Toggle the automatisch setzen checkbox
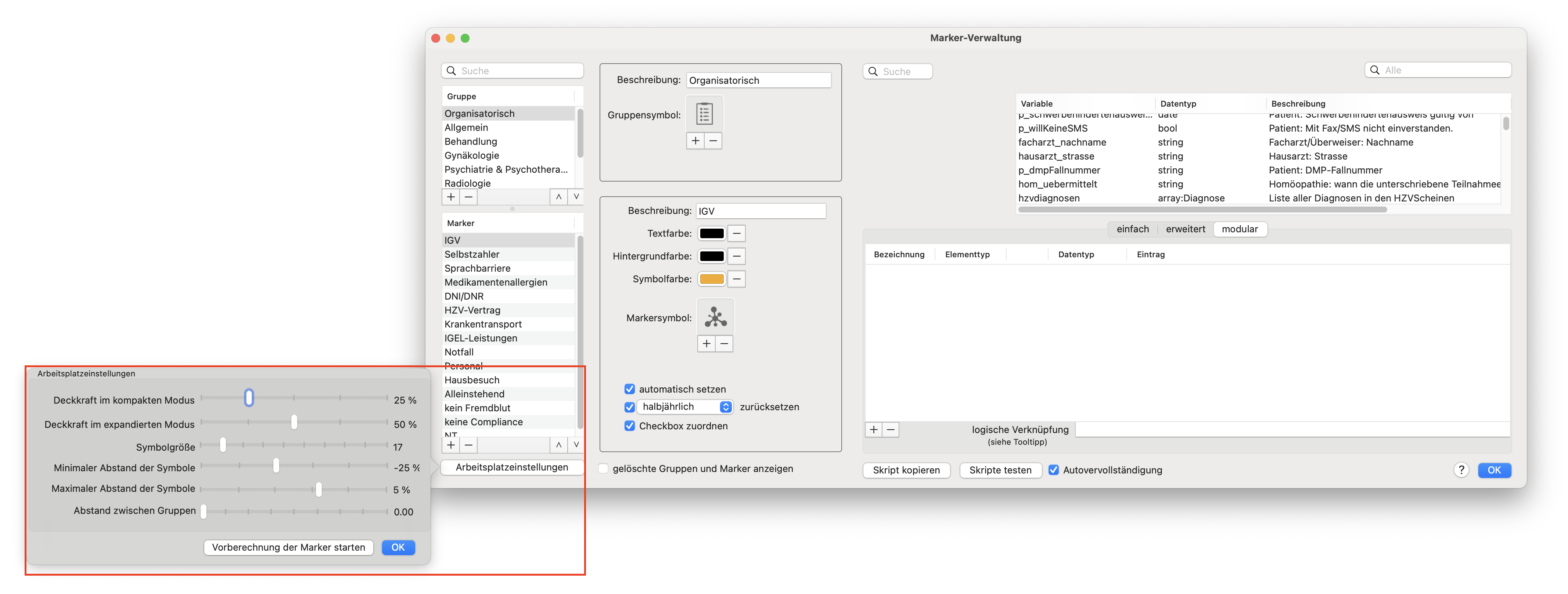The height and width of the screenshot is (594, 1568). click(629, 389)
